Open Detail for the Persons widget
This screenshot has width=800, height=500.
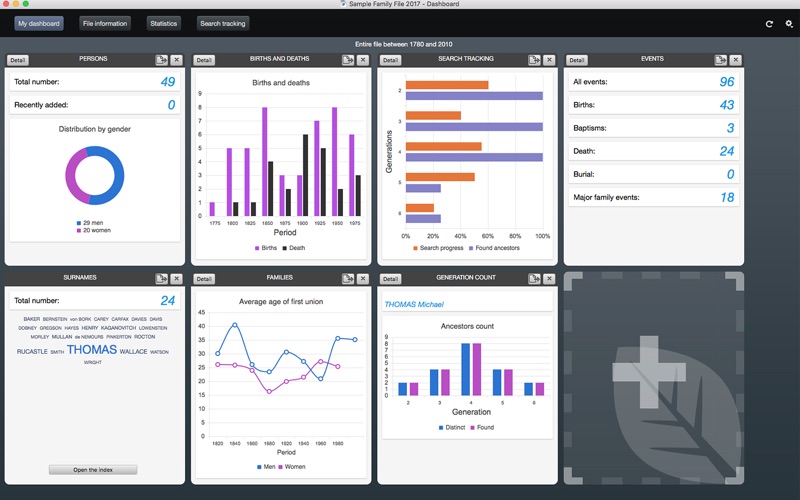click(18, 60)
